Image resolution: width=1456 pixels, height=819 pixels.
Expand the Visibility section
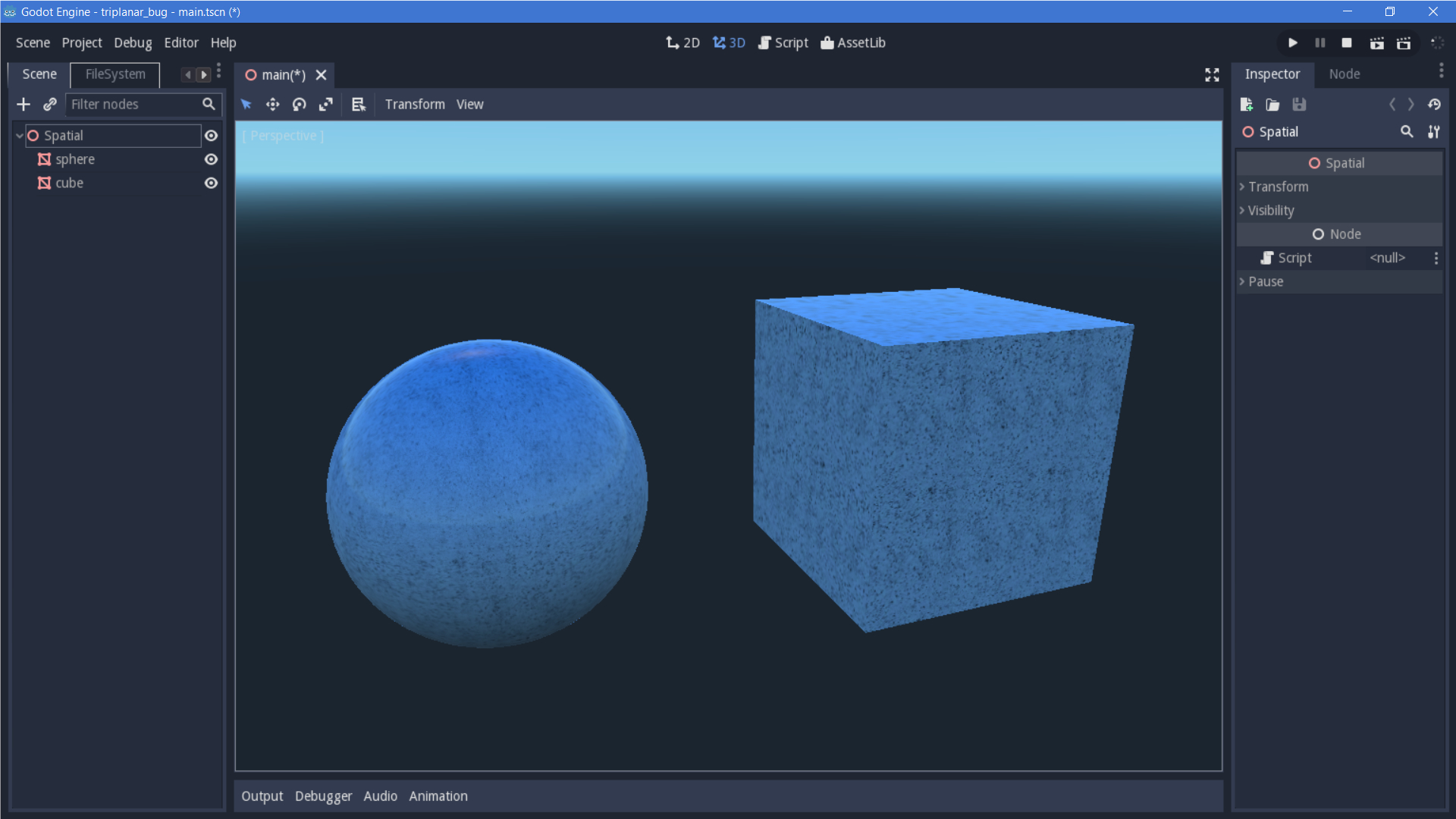click(x=1271, y=210)
